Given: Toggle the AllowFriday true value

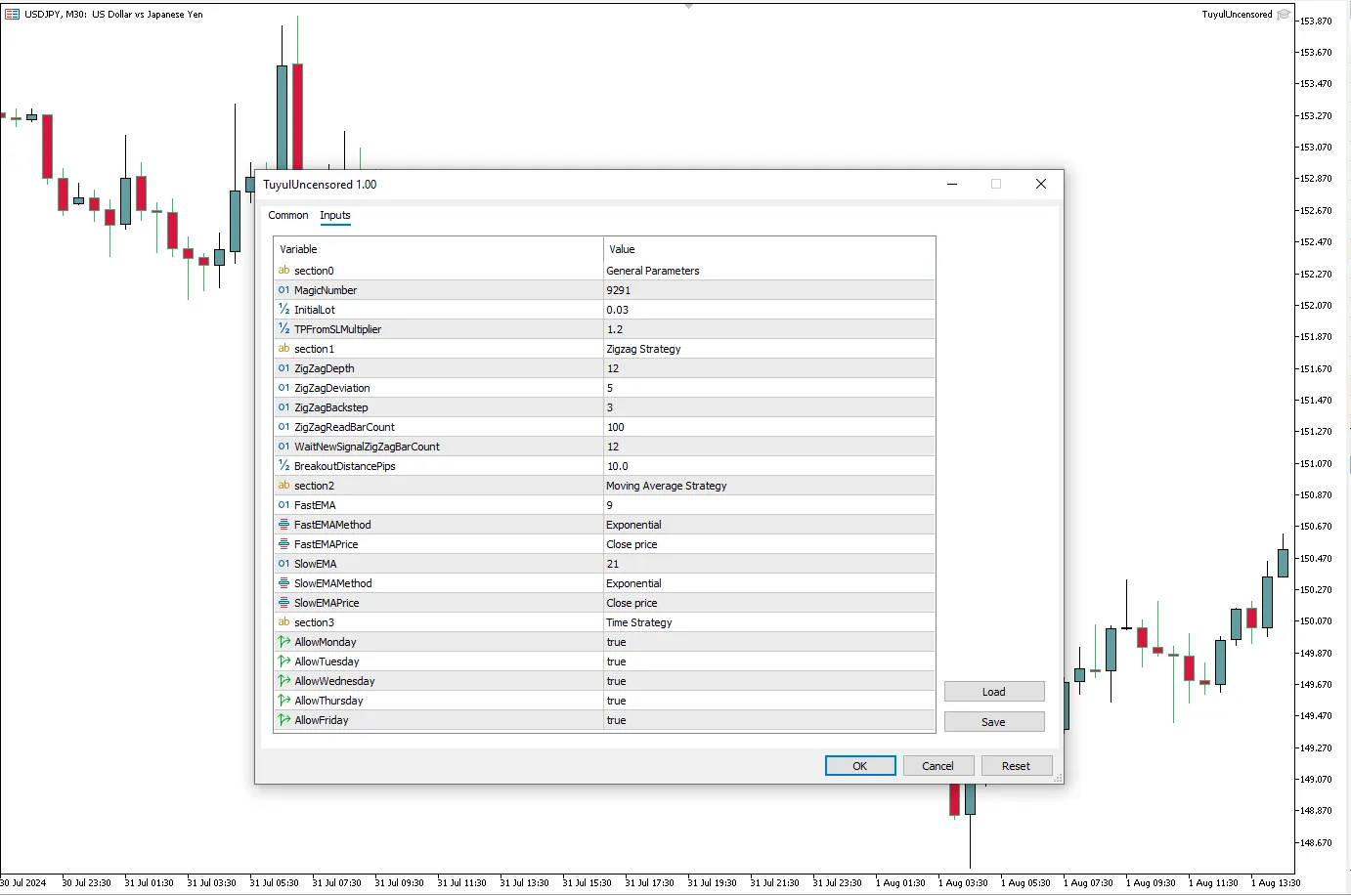Looking at the screenshot, I should pos(616,720).
